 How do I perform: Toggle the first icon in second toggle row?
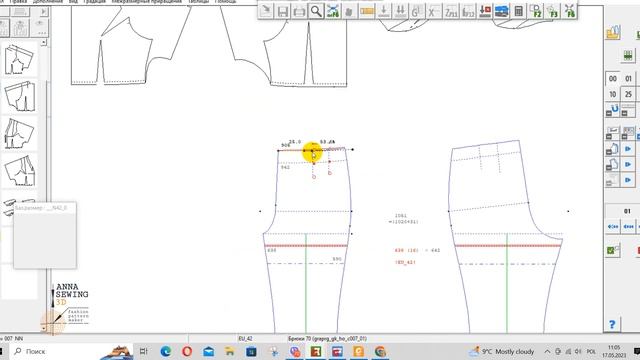click(x=612, y=133)
